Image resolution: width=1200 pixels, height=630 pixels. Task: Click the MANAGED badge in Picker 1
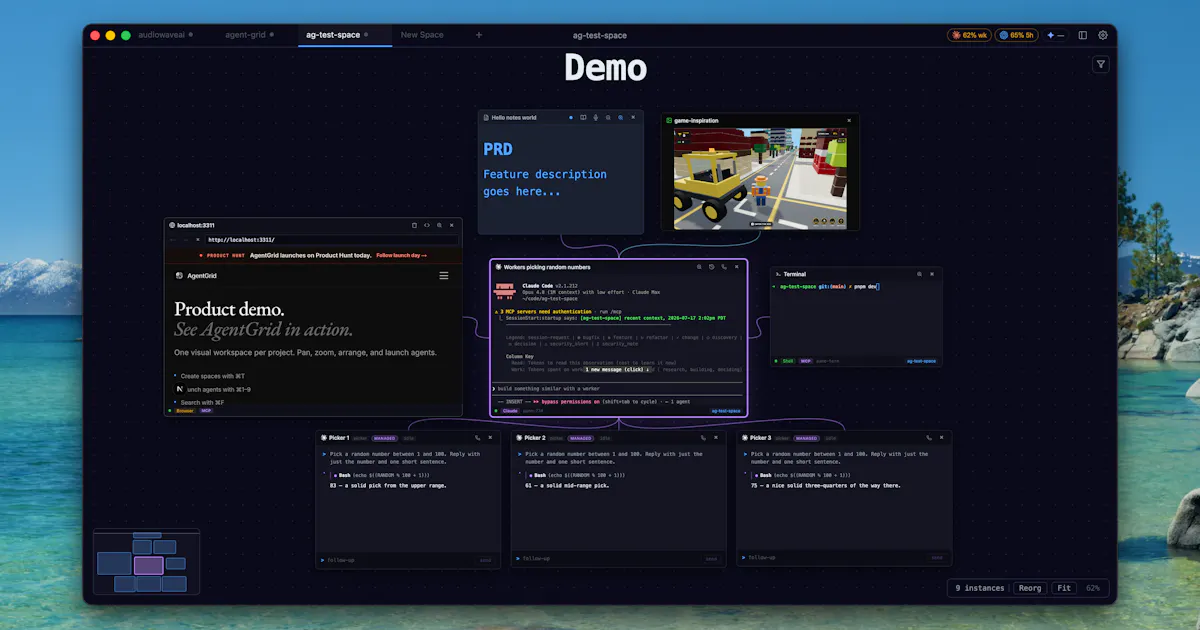385,438
